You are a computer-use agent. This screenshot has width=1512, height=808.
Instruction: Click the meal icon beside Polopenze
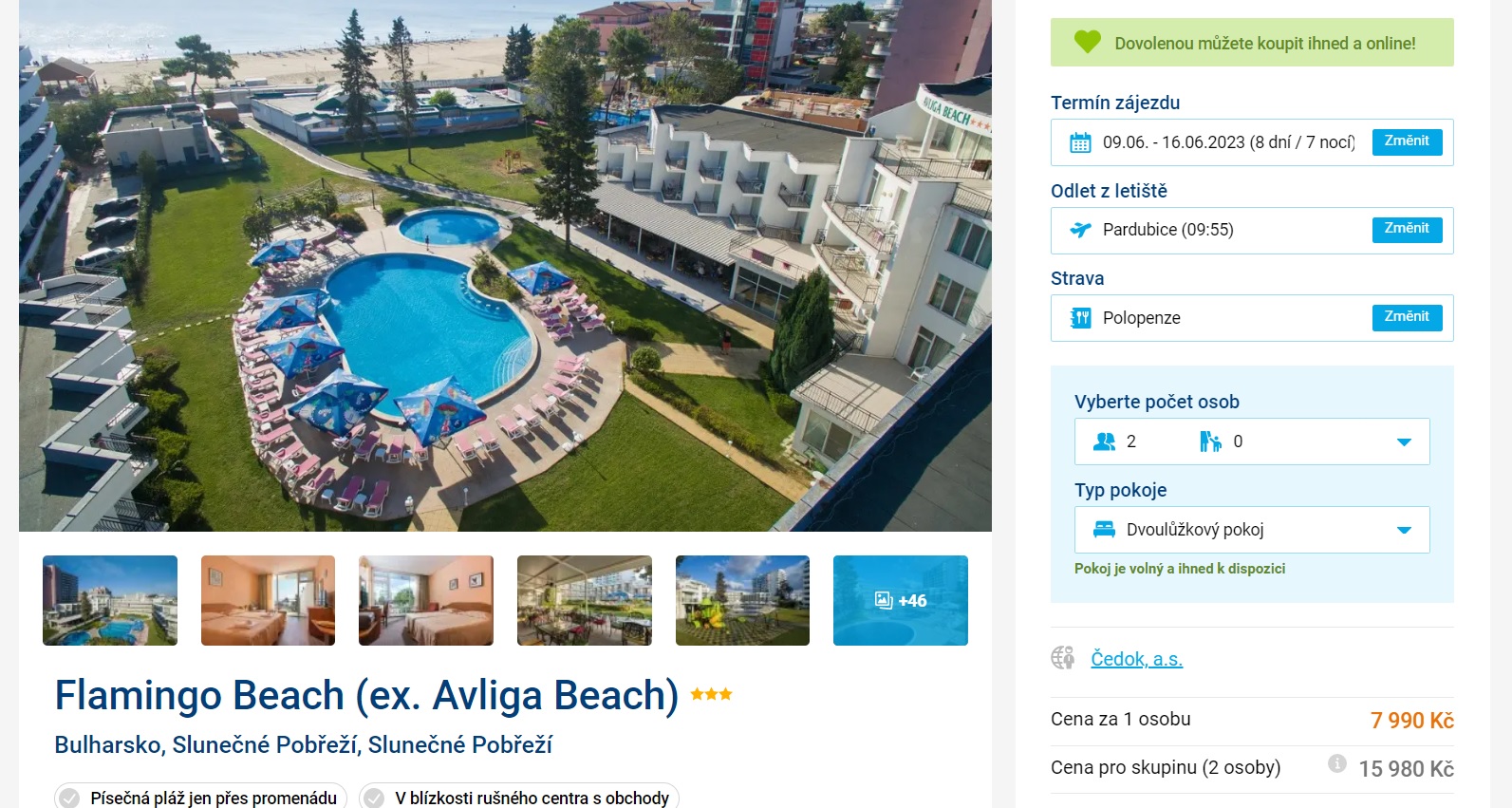[1080, 318]
